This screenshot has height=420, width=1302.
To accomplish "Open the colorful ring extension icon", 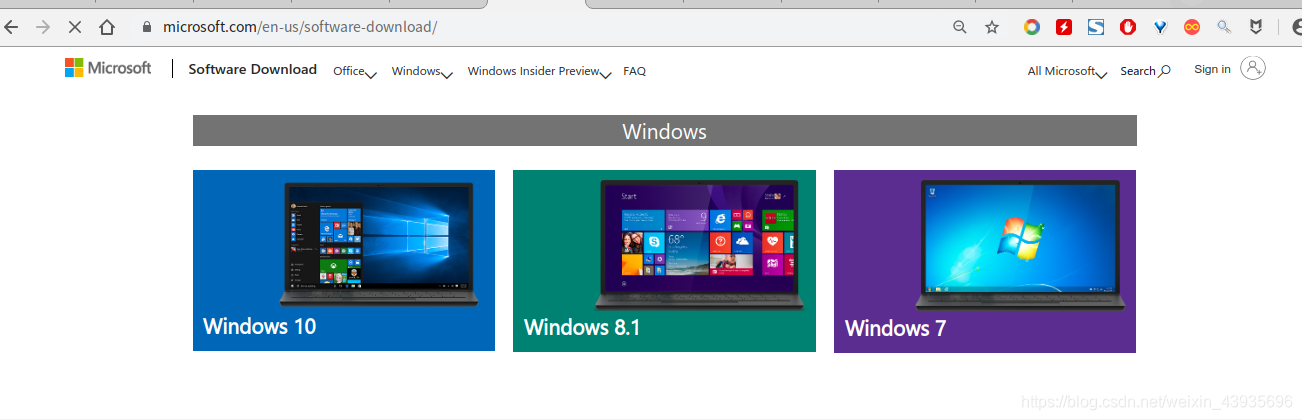I will coord(1032,27).
